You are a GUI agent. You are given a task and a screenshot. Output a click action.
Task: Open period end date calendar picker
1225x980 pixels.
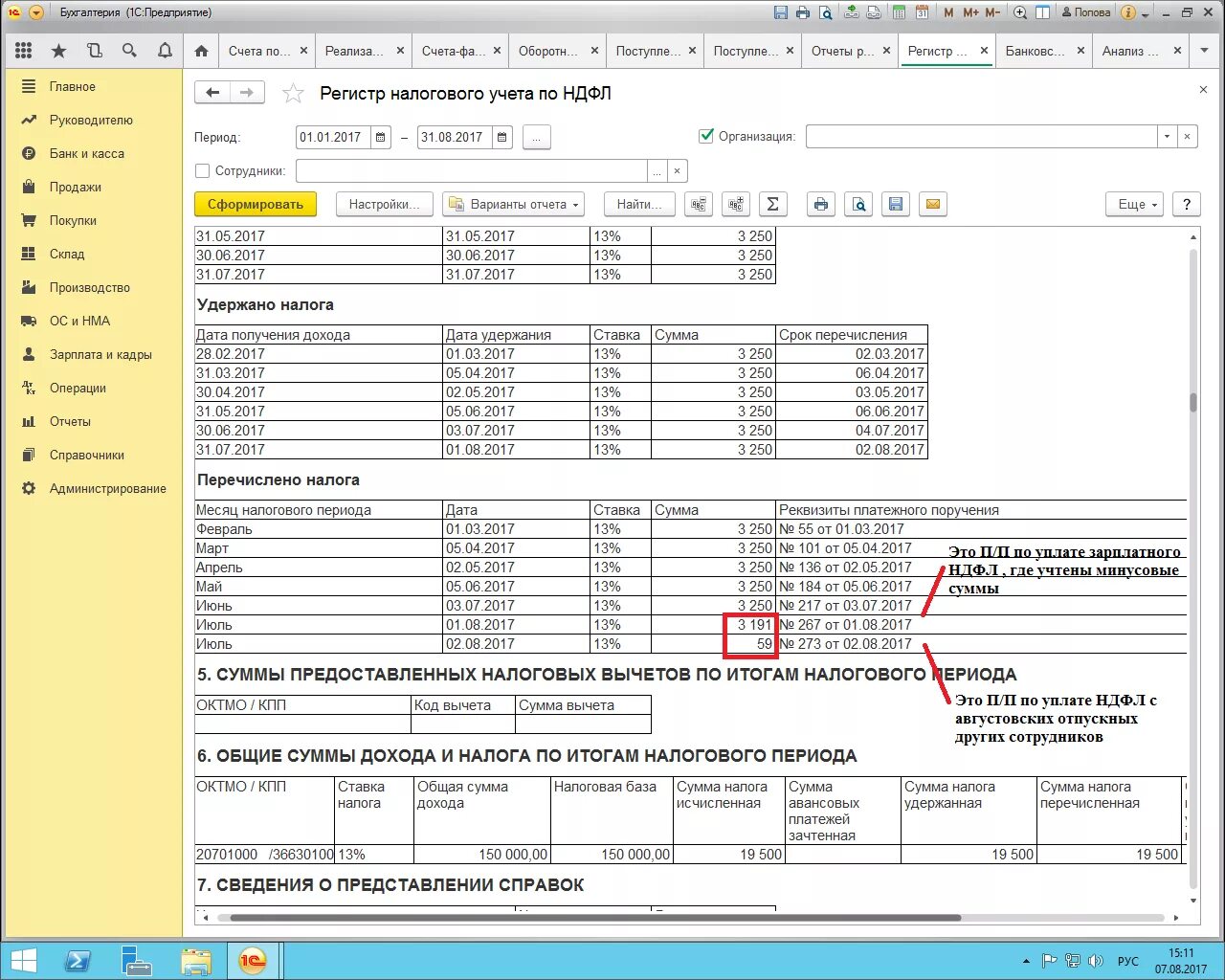[502, 137]
